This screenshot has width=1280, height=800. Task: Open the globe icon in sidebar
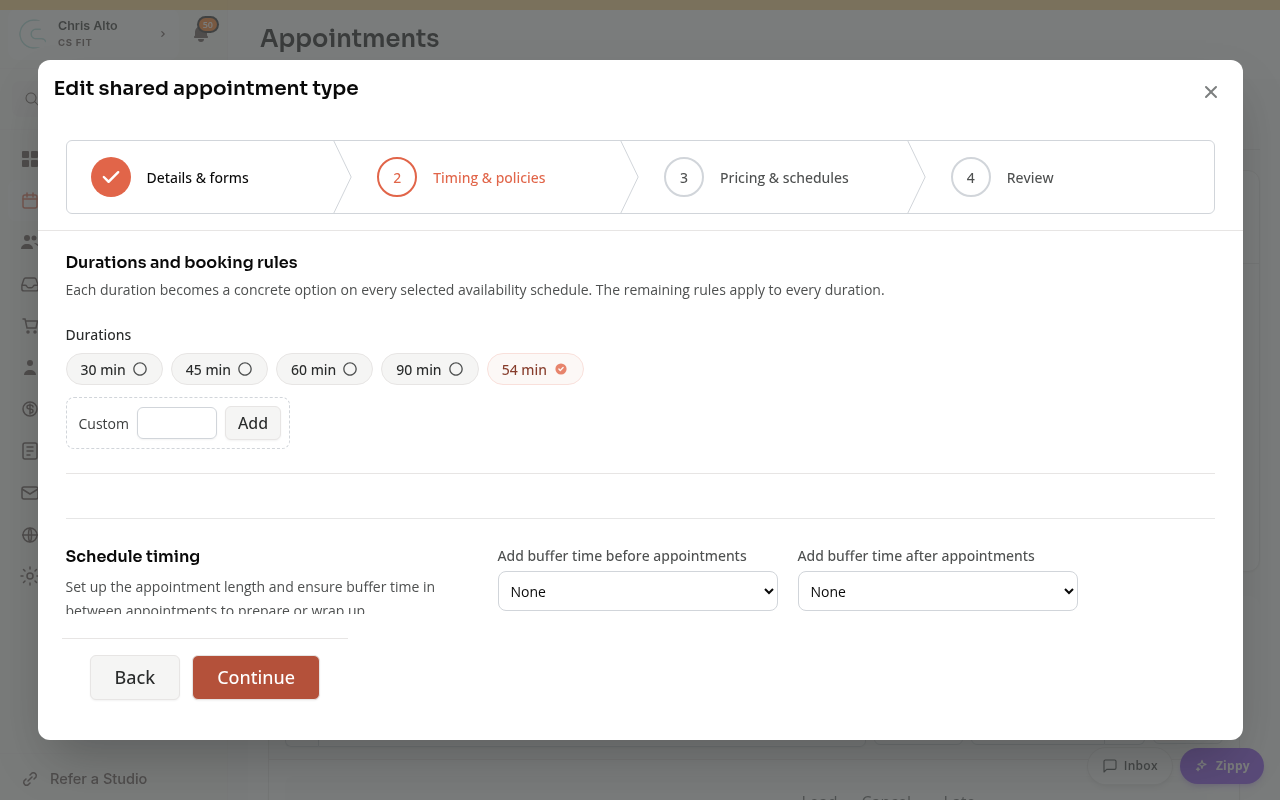(x=30, y=535)
